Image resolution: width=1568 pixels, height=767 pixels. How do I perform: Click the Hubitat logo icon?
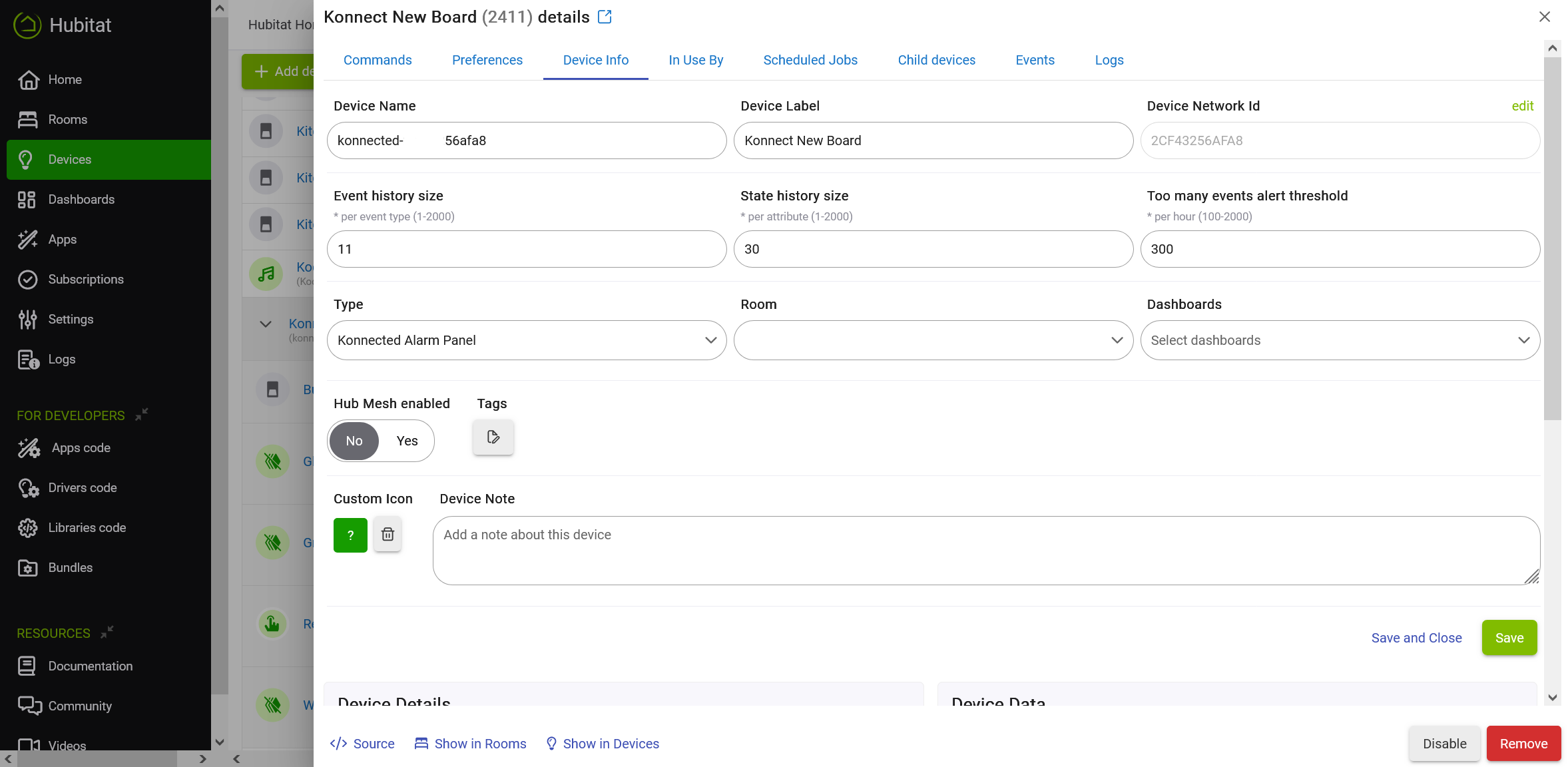(x=27, y=25)
